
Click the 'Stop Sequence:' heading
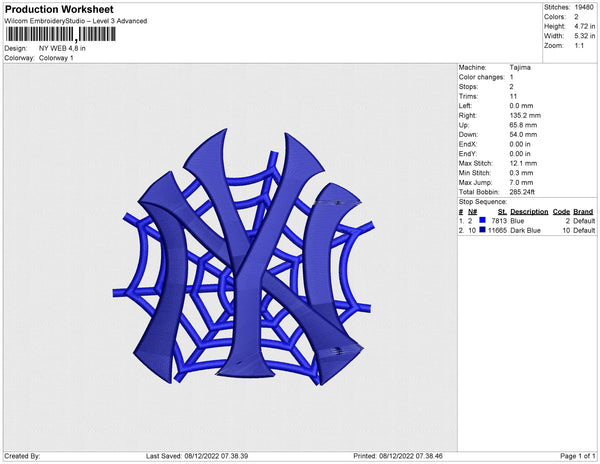point(483,202)
